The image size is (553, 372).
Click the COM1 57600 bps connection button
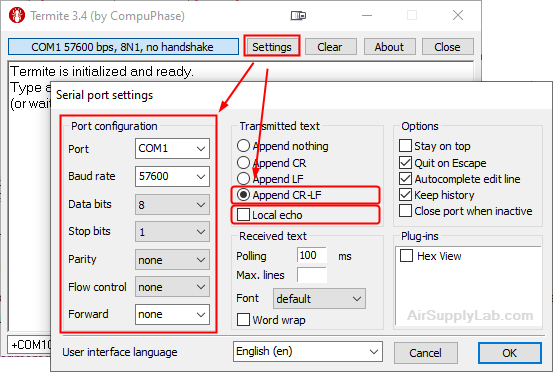pyautogui.click(x=123, y=47)
